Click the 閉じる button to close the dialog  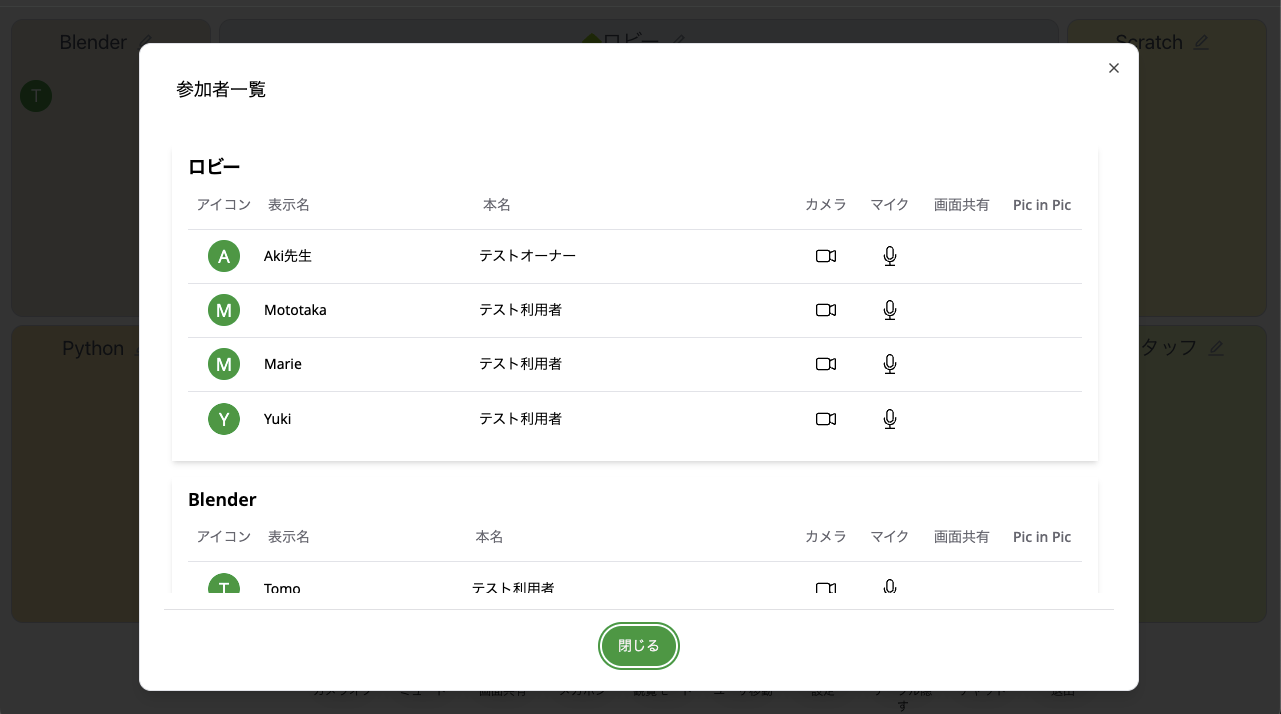pos(639,646)
